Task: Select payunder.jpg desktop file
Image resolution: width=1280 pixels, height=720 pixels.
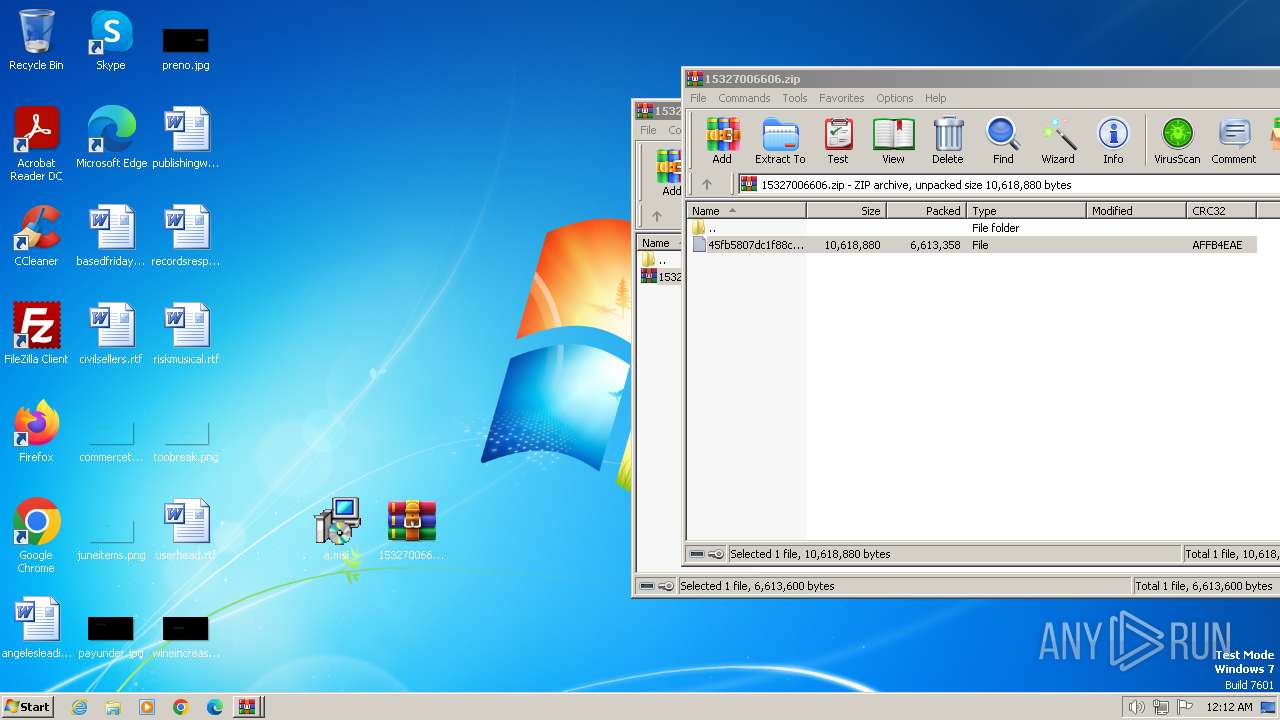Action: [111, 636]
